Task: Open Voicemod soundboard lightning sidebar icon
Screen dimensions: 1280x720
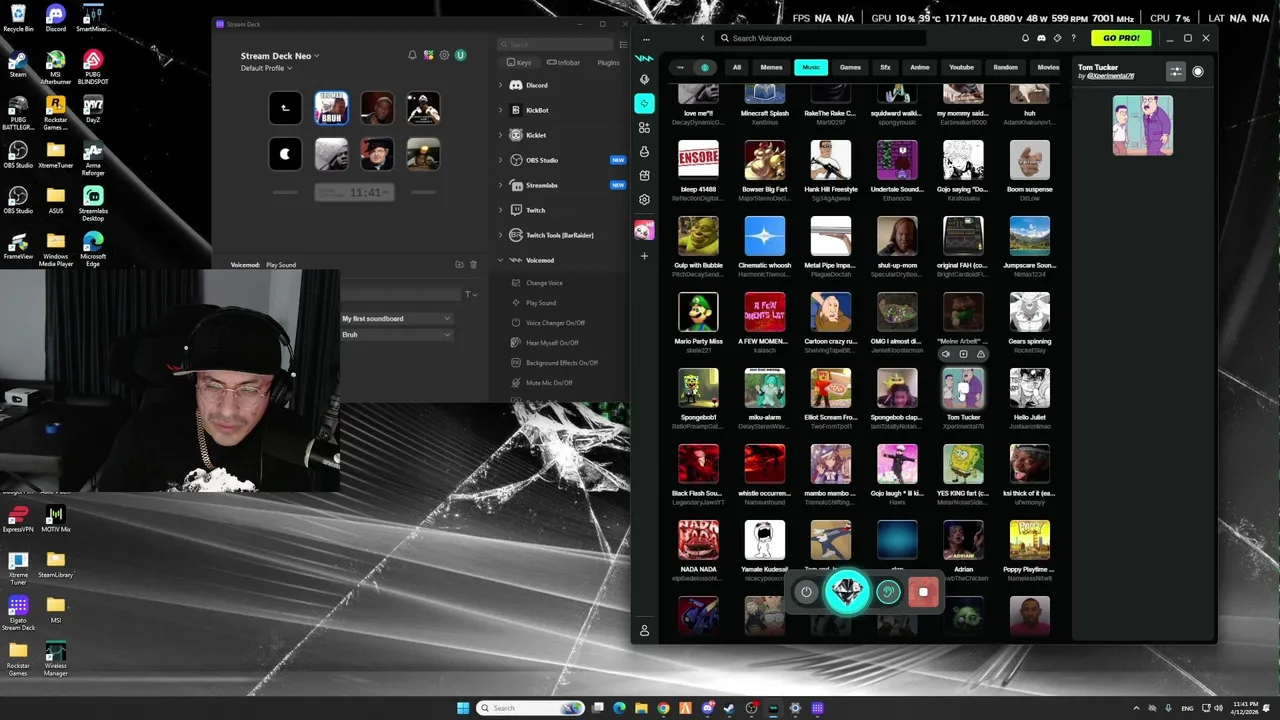Action: pyautogui.click(x=644, y=103)
